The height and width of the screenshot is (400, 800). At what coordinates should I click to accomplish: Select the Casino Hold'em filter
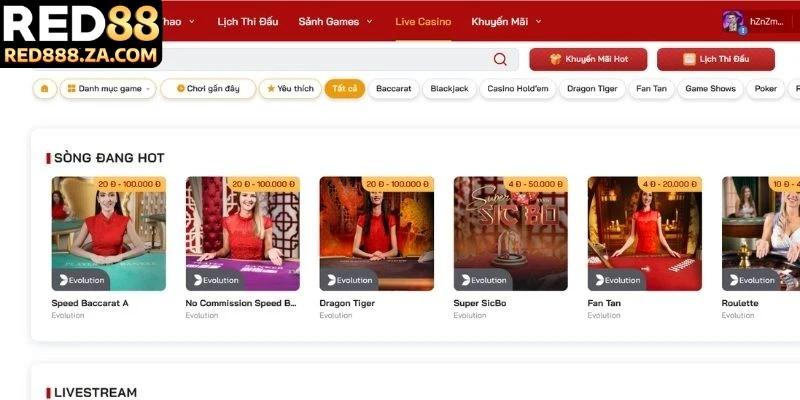coord(518,88)
